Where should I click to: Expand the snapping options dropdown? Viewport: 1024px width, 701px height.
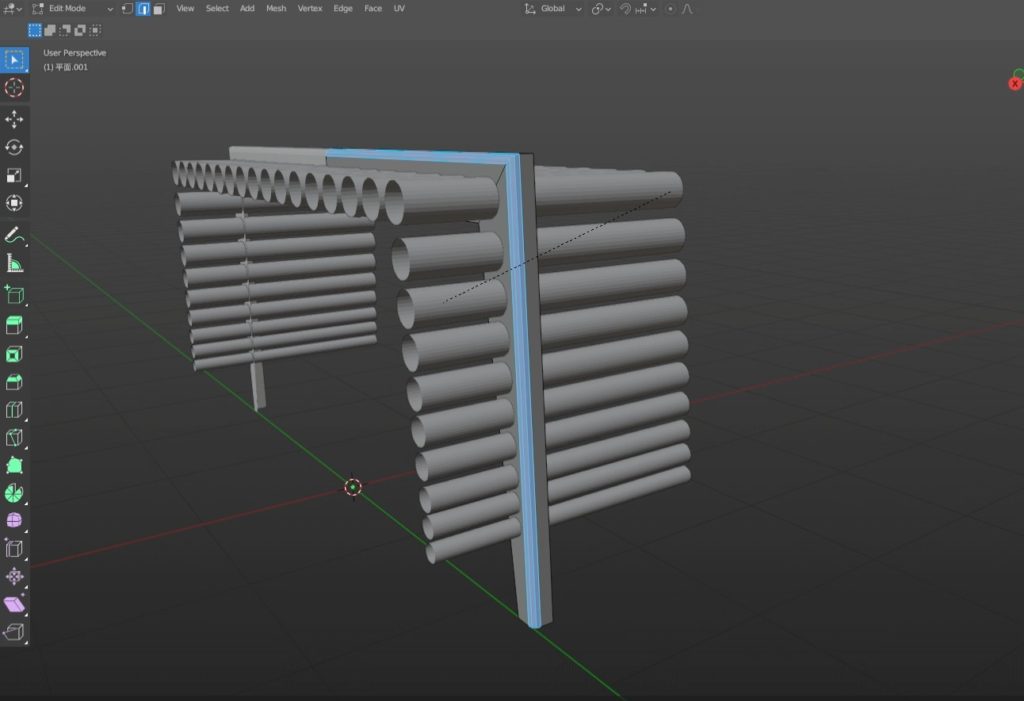652,9
